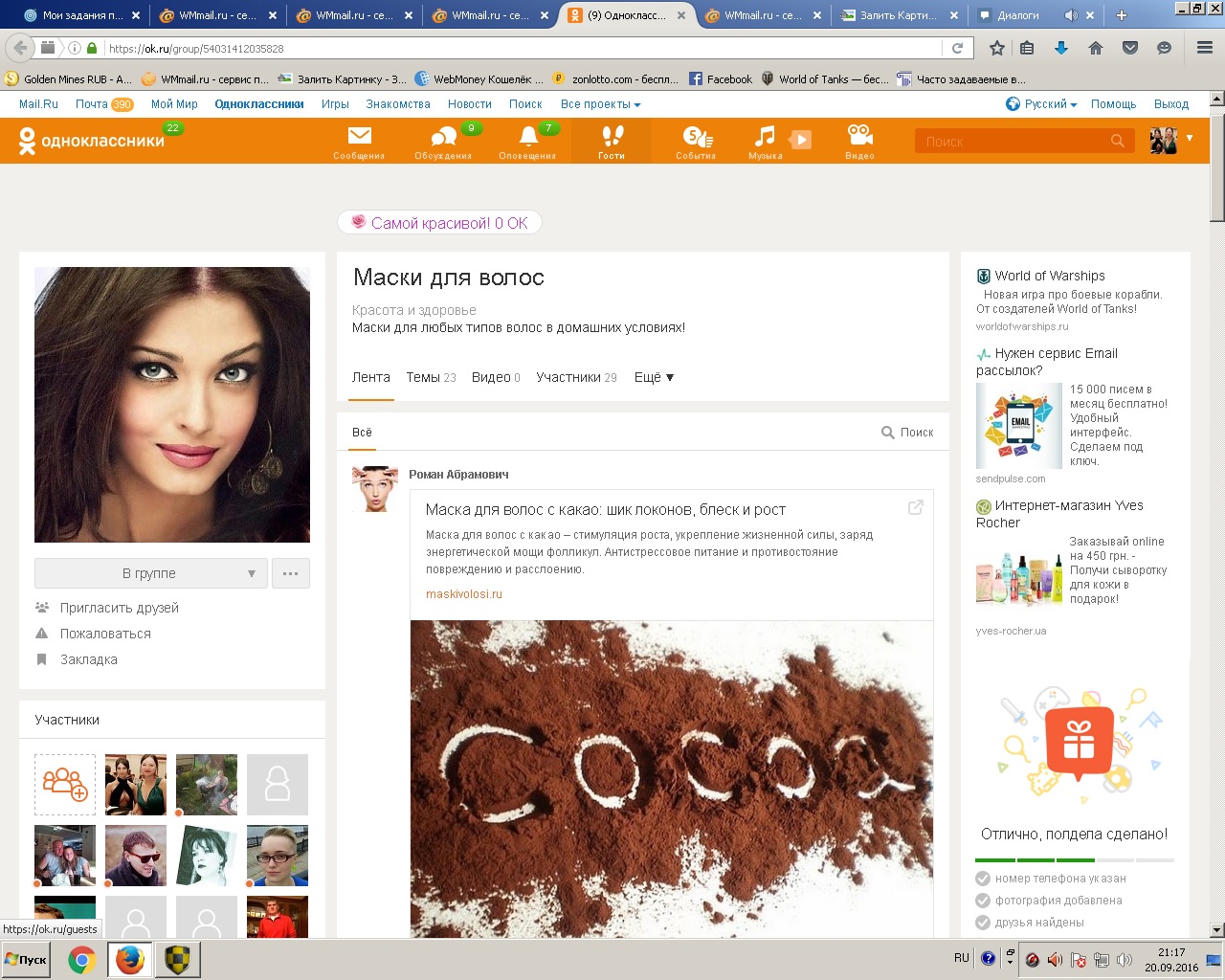The image size is (1225, 980).
Task: Go back with the browser back arrow
Action: tap(21, 48)
